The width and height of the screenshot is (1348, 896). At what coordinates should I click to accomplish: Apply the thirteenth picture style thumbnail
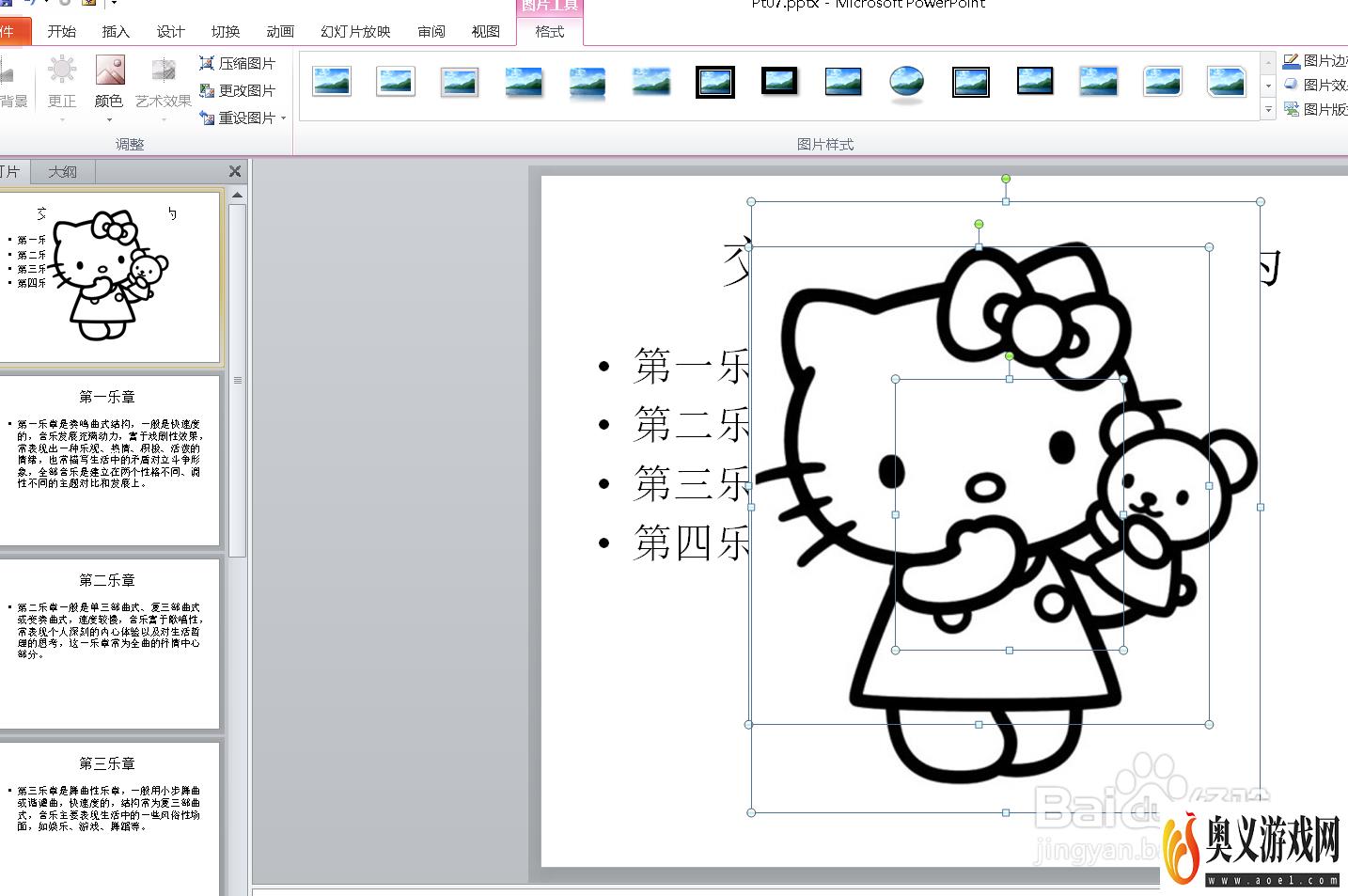tap(1099, 82)
